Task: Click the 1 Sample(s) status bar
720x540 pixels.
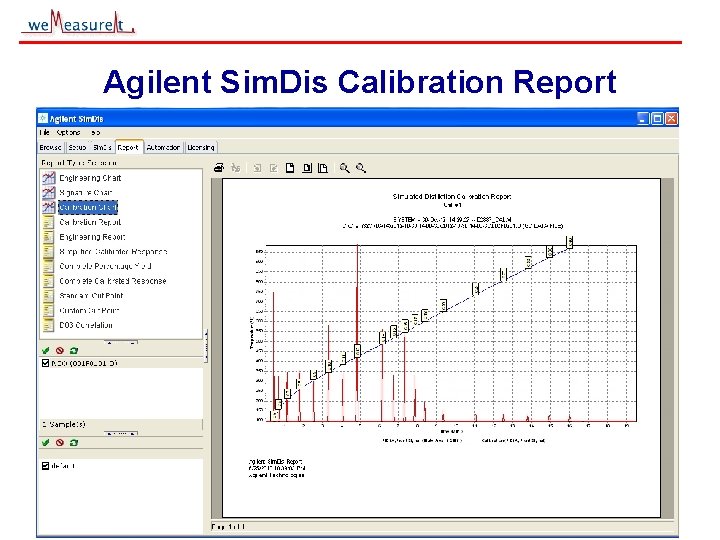Action: coord(120,424)
